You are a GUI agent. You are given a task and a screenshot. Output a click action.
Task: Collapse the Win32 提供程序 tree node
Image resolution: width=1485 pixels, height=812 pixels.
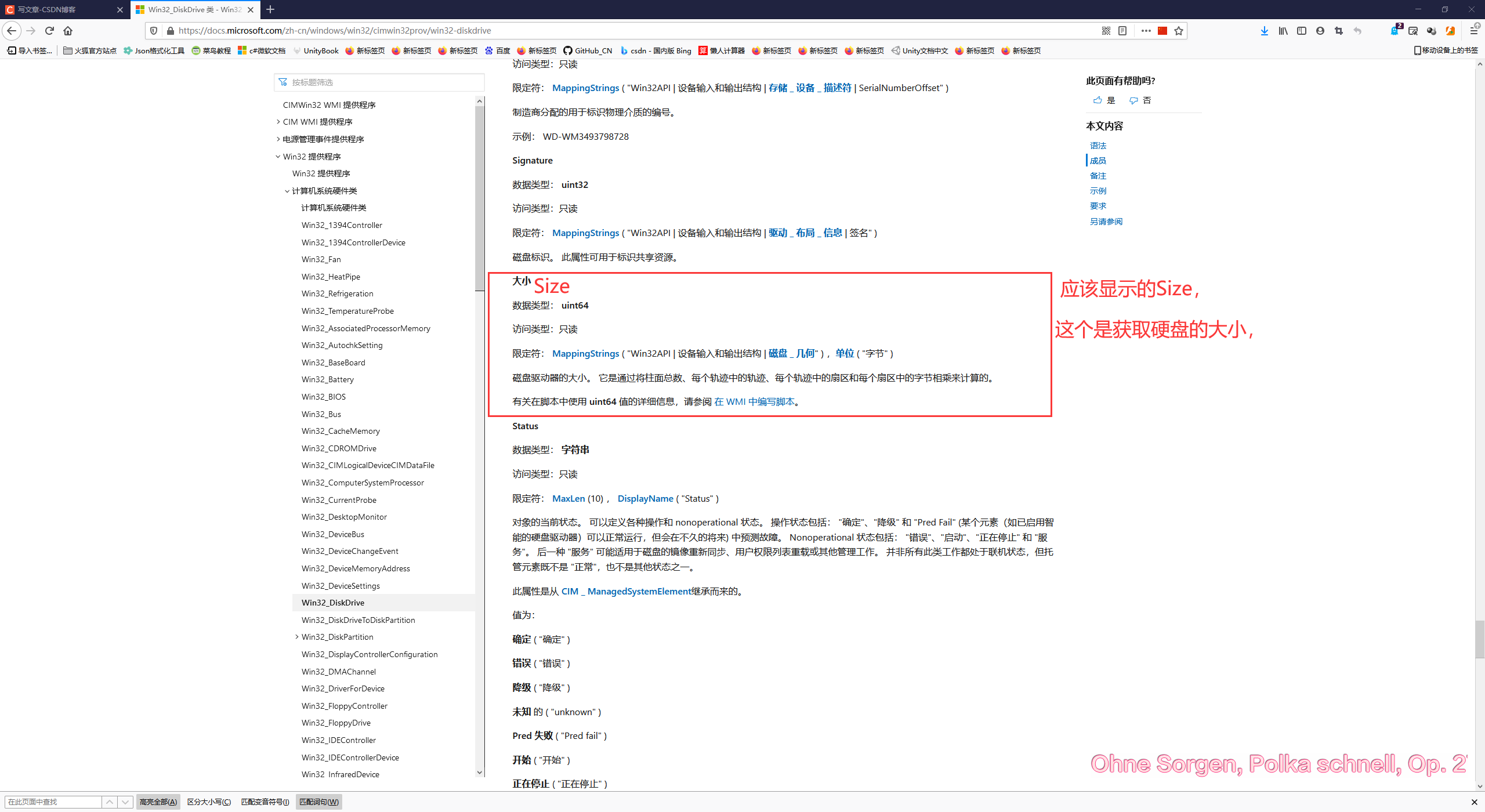[277, 156]
